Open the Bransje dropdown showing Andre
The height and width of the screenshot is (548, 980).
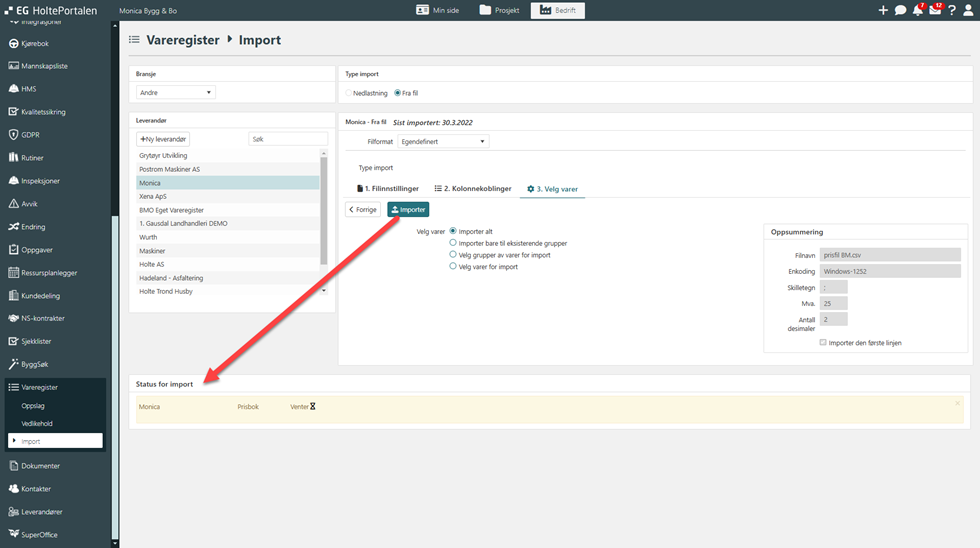[176, 93]
